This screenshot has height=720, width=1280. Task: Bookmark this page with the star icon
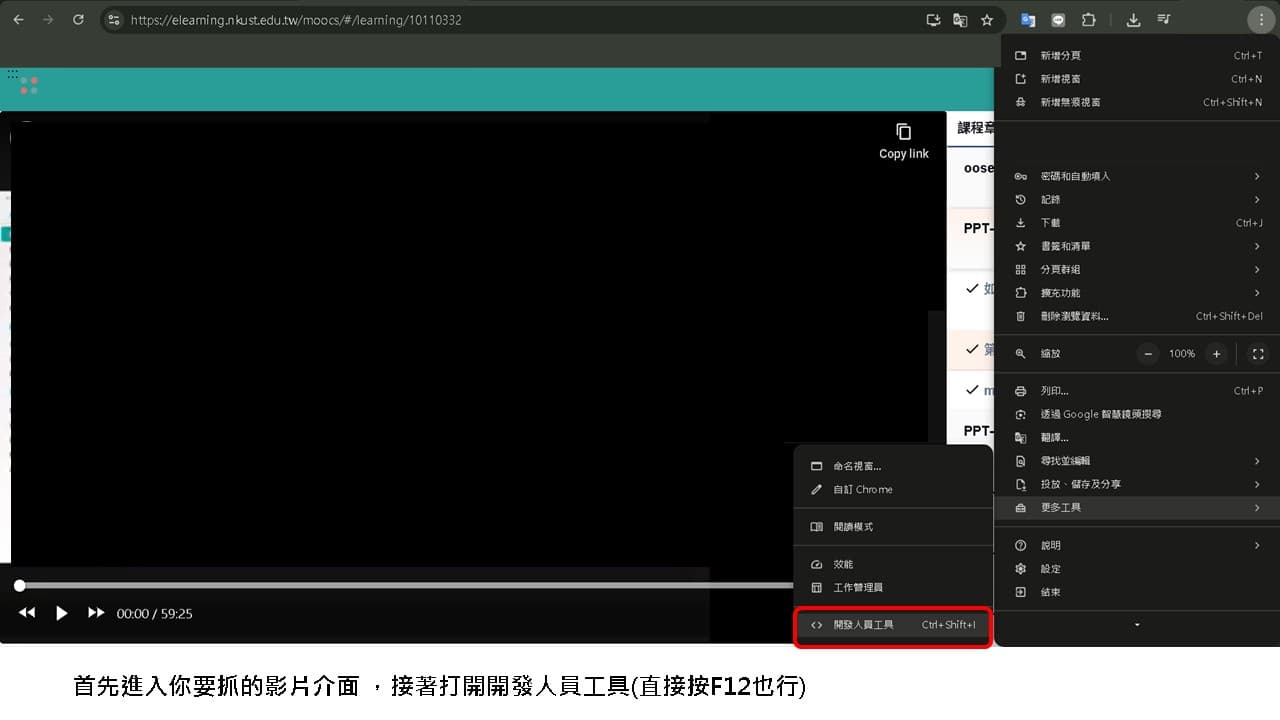coord(987,20)
